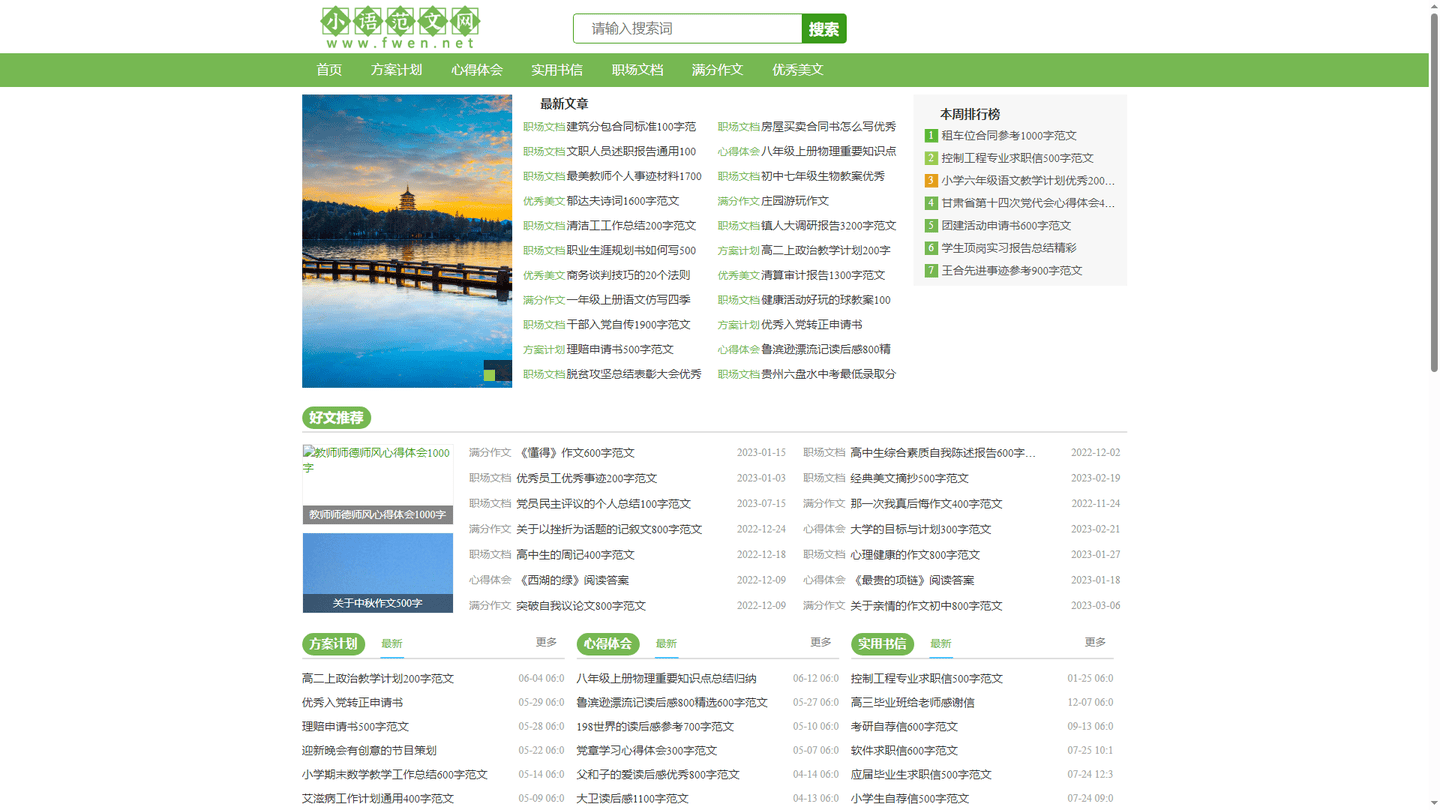This screenshot has height=810, width=1440.
Task: Open ranking item 1 租车位合同参考1000字范文
Action: tap(1009, 136)
